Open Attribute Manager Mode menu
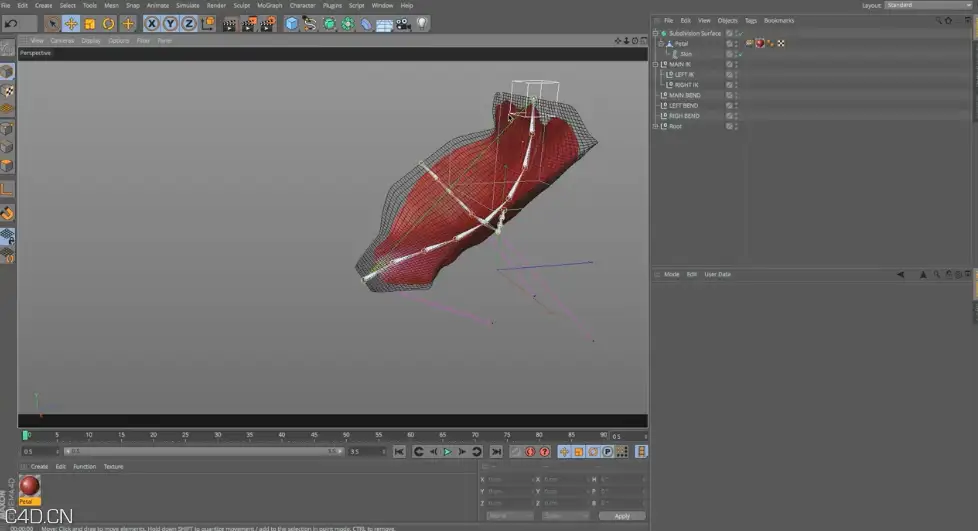978x531 pixels. coord(671,275)
